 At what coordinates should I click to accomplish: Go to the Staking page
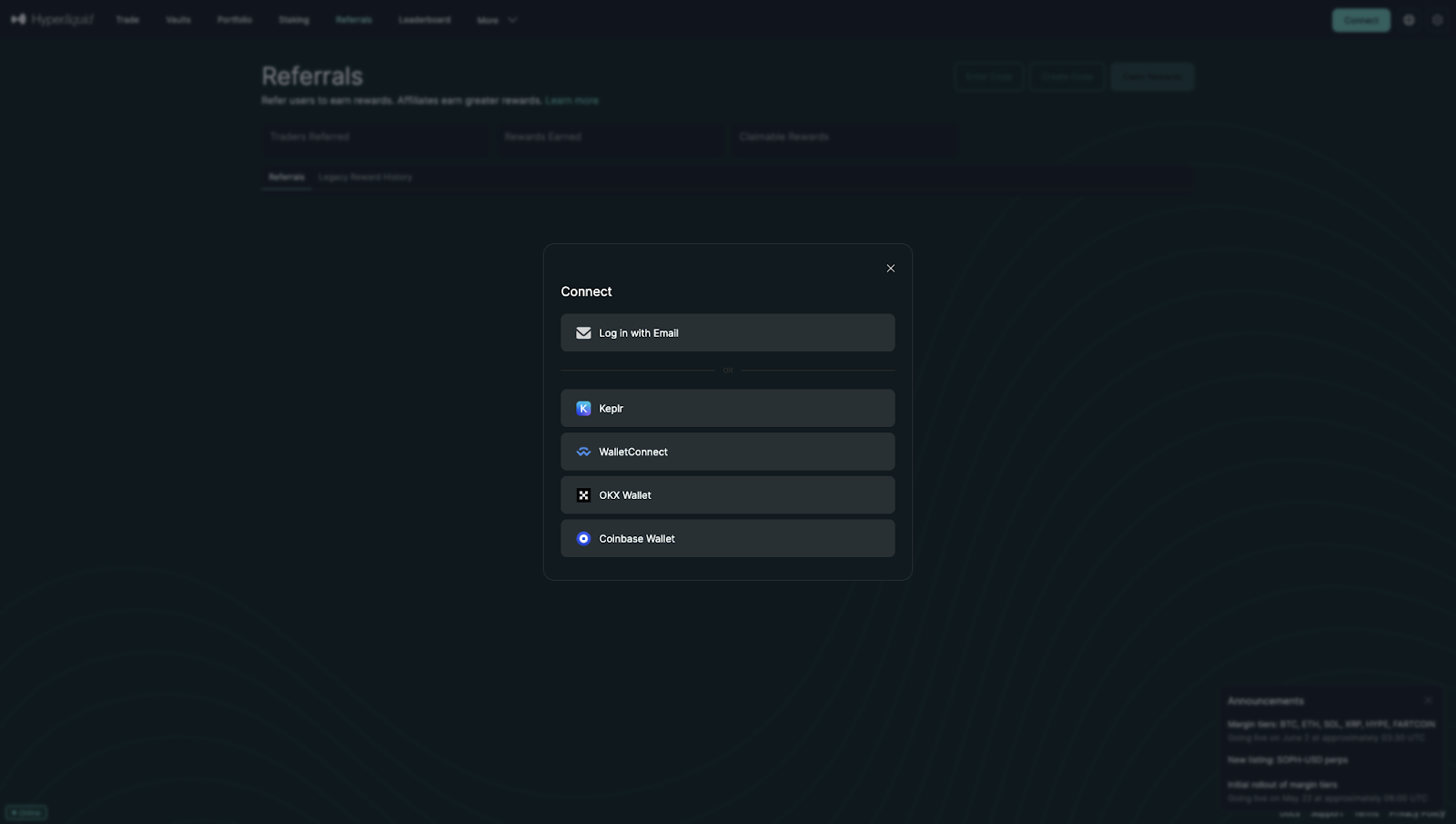point(294,19)
